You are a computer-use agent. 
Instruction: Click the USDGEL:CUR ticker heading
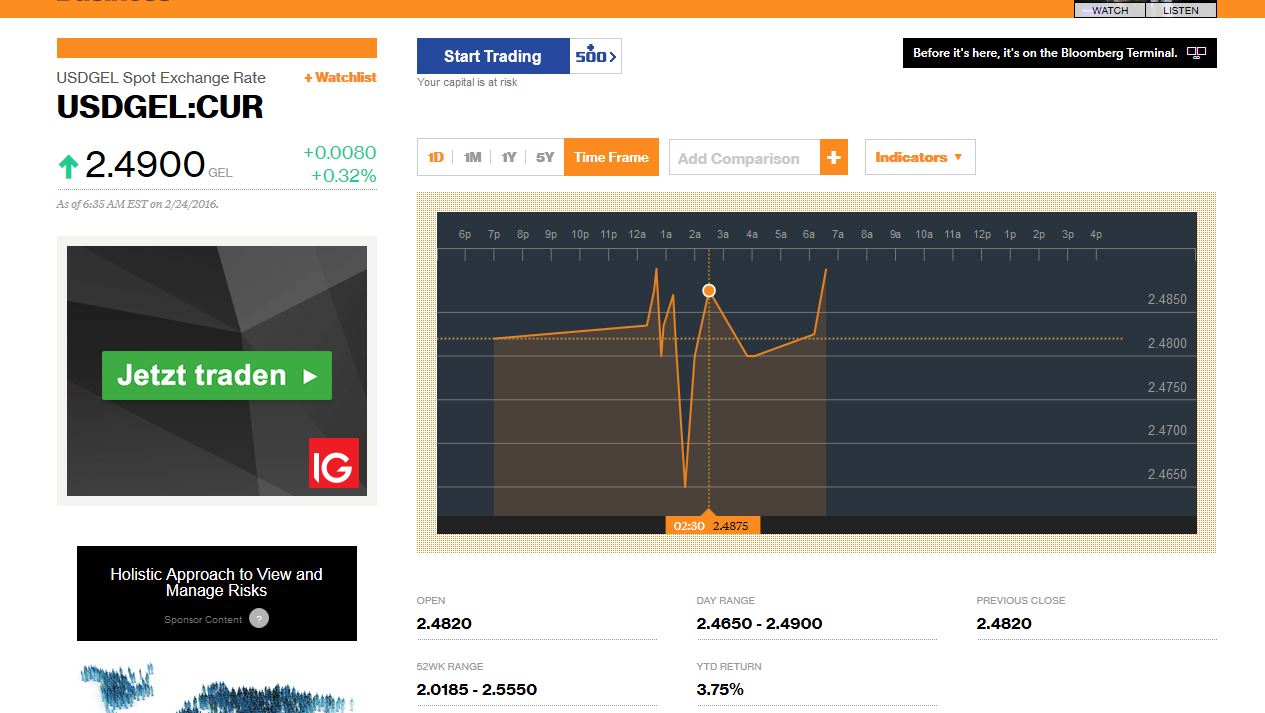(160, 107)
